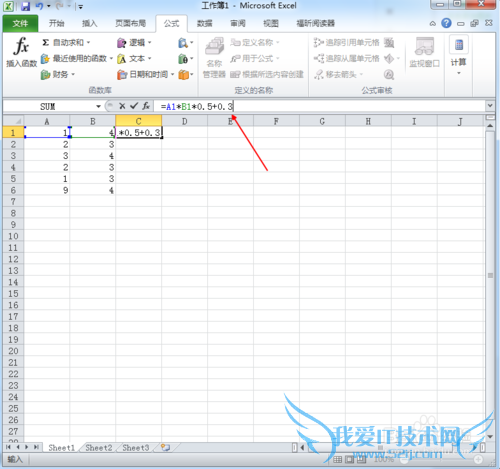Switch to Page Layout view in status bar
Image resolution: width=500 pixels, height=469 pixels.
[349, 460]
